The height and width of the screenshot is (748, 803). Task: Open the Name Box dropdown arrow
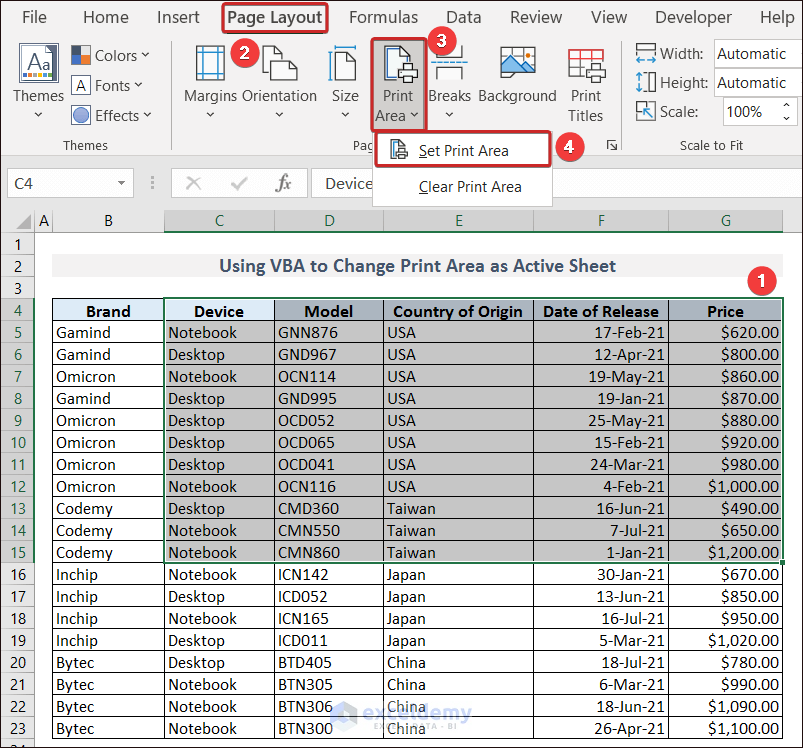(x=122, y=184)
